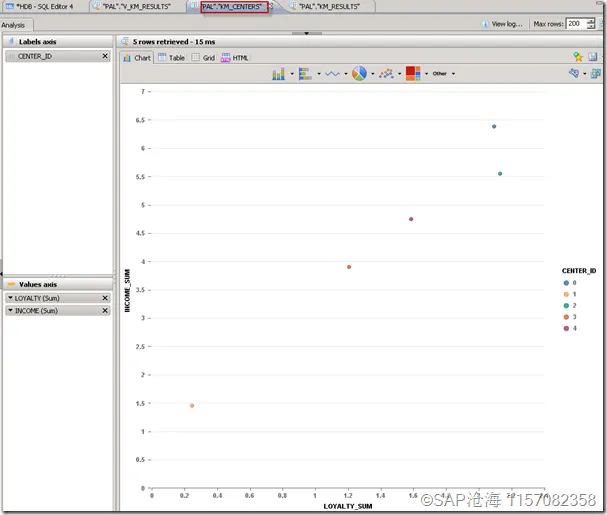Click the blue data point near 6.4
Image resolution: width=607 pixels, height=515 pixels.
tap(494, 126)
